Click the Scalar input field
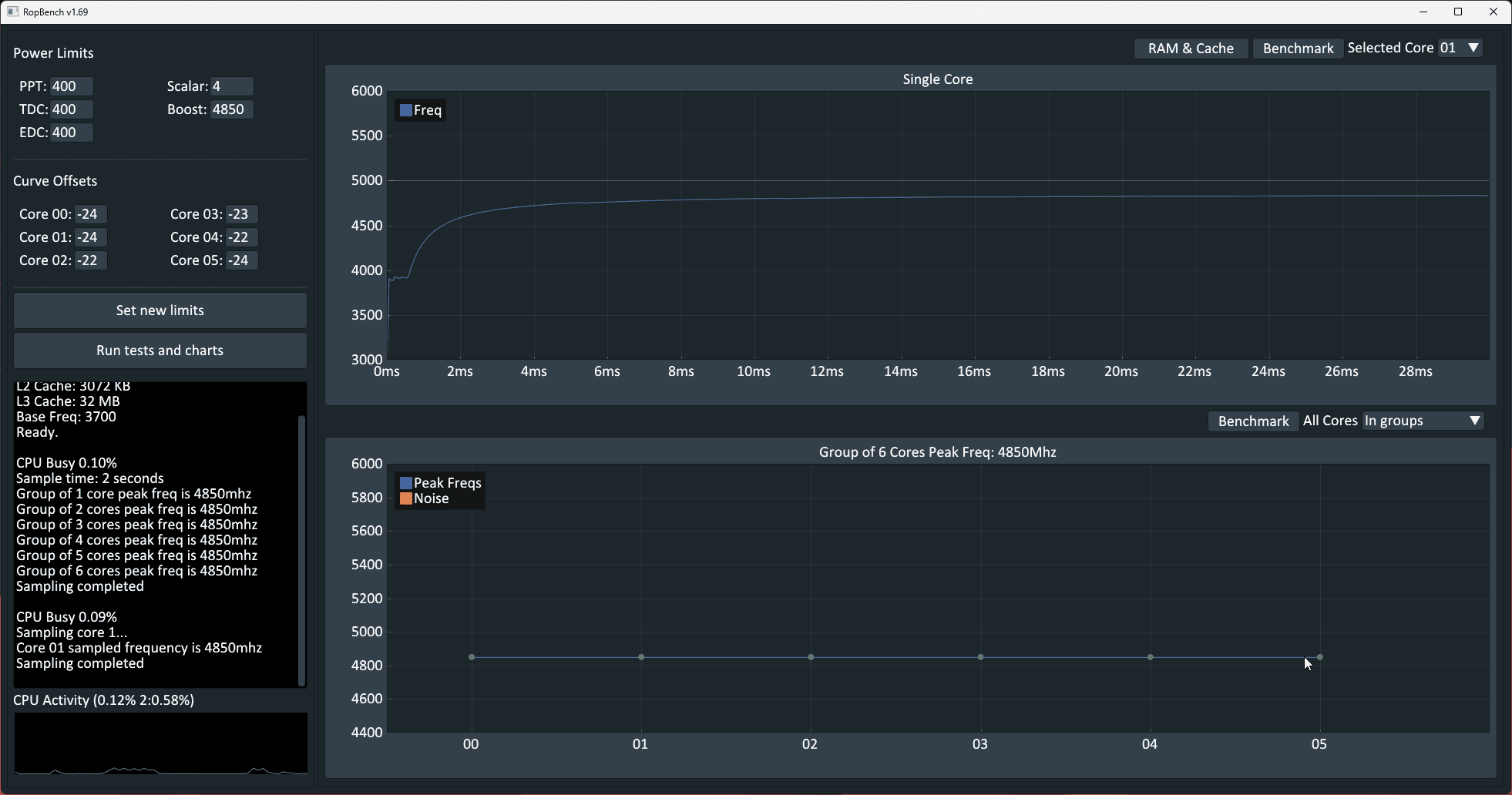The height and width of the screenshot is (795, 1512). 232,86
